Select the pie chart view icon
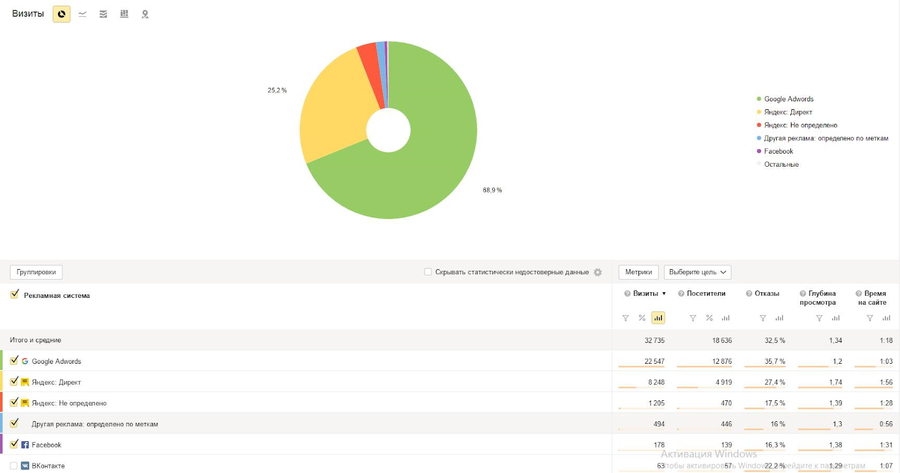 (x=61, y=14)
